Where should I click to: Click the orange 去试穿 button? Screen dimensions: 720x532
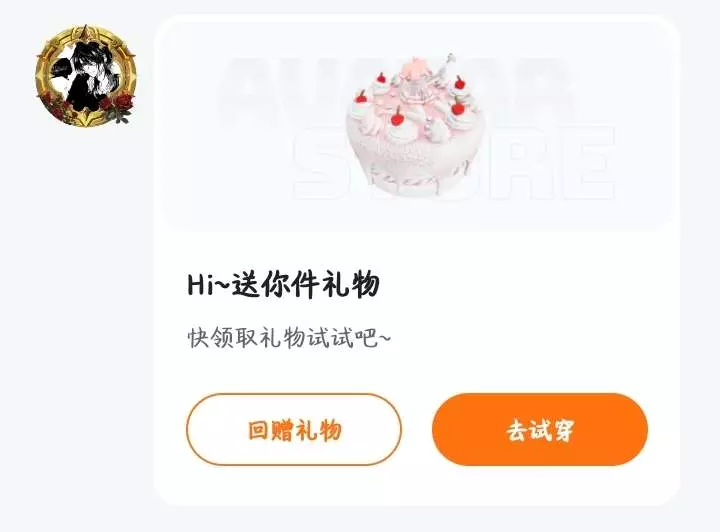pyautogui.click(x=540, y=430)
